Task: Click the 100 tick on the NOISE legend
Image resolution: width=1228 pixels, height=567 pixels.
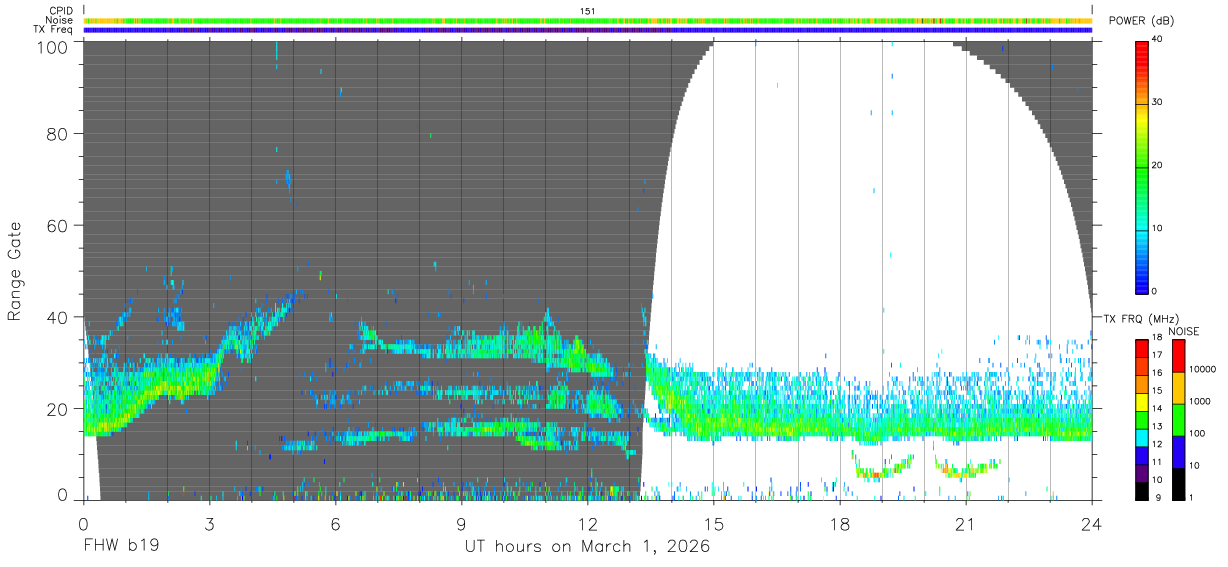Action: 1196,433
